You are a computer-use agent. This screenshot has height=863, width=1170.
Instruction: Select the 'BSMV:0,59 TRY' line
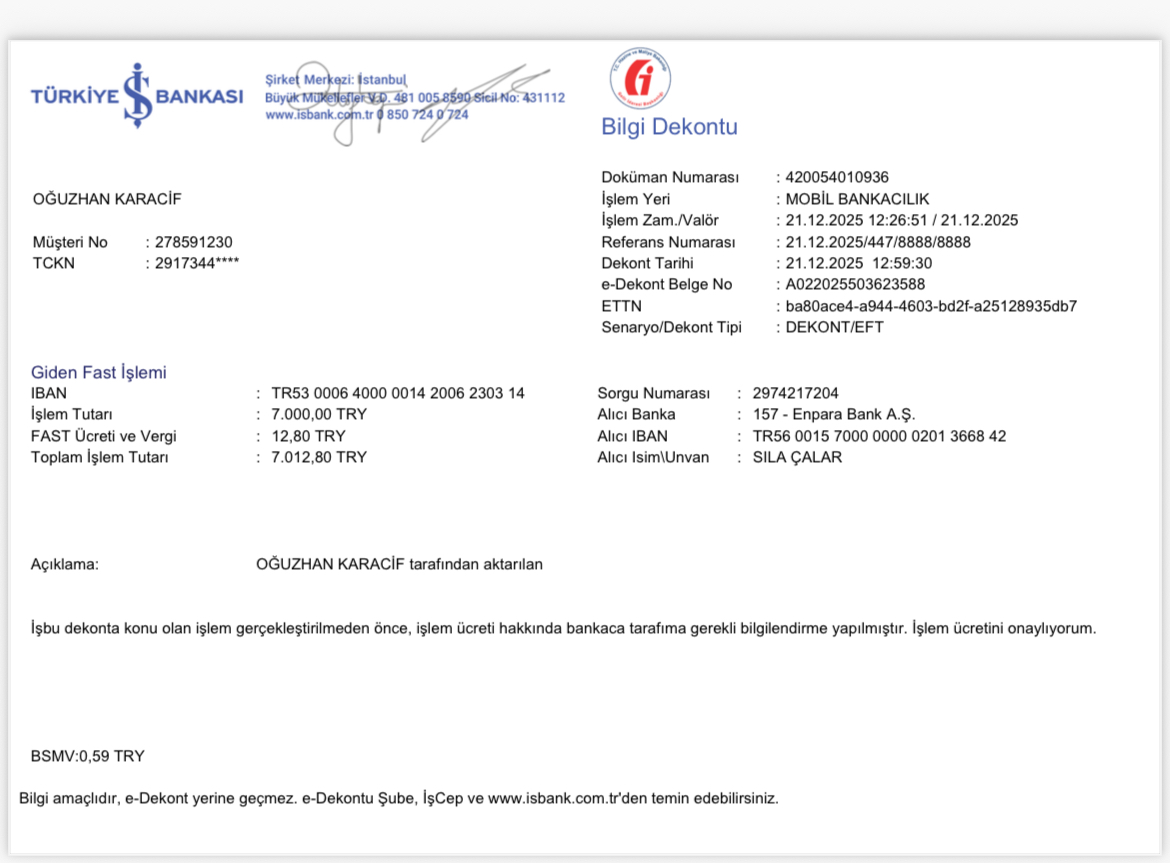pos(87,756)
